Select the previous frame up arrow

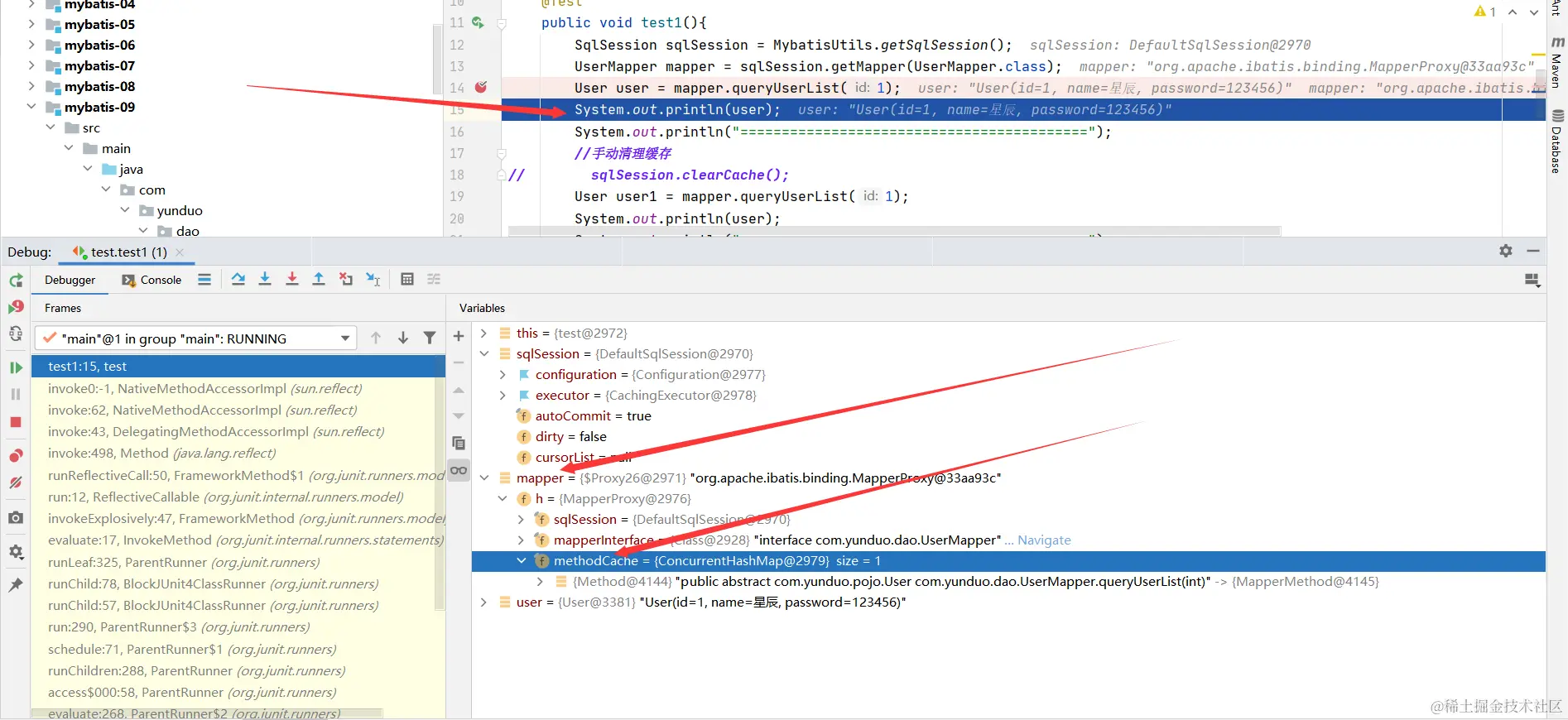coord(376,338)
